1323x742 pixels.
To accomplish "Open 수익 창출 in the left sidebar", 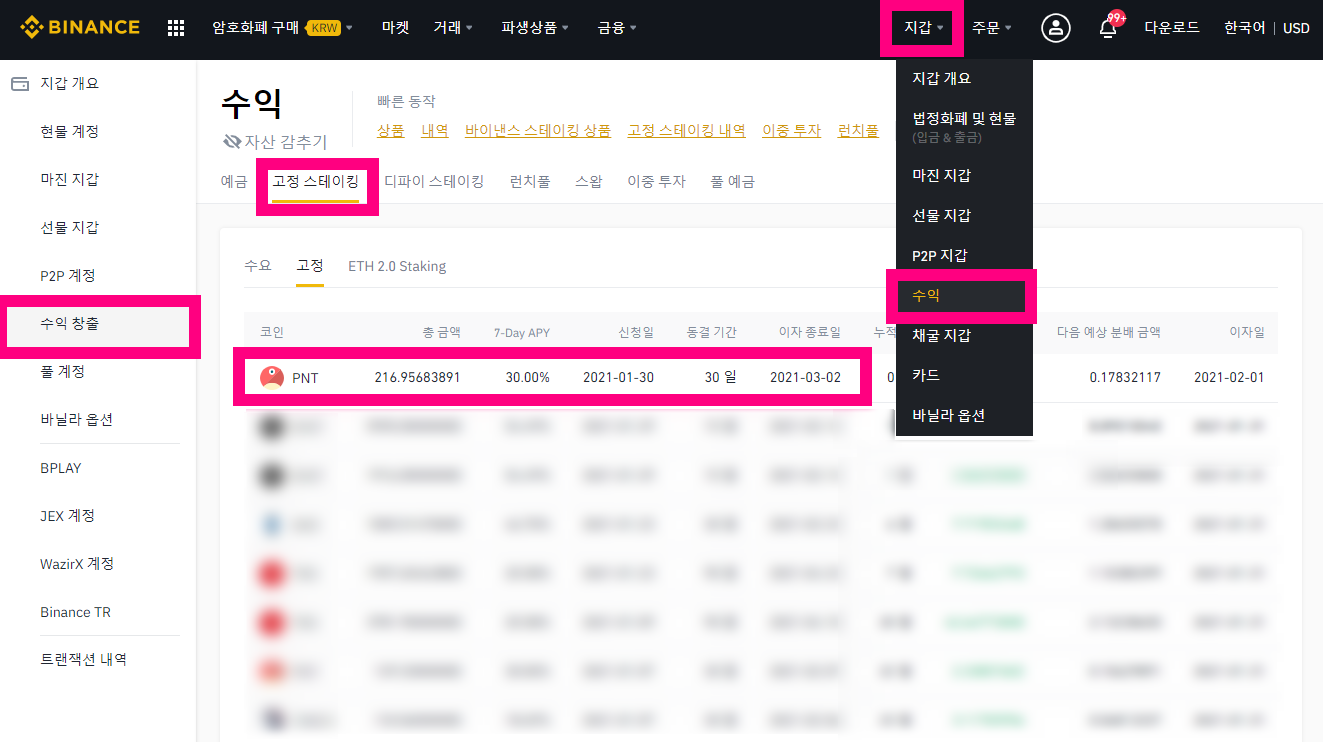I will pyautogui.click(x=98, y=324).
